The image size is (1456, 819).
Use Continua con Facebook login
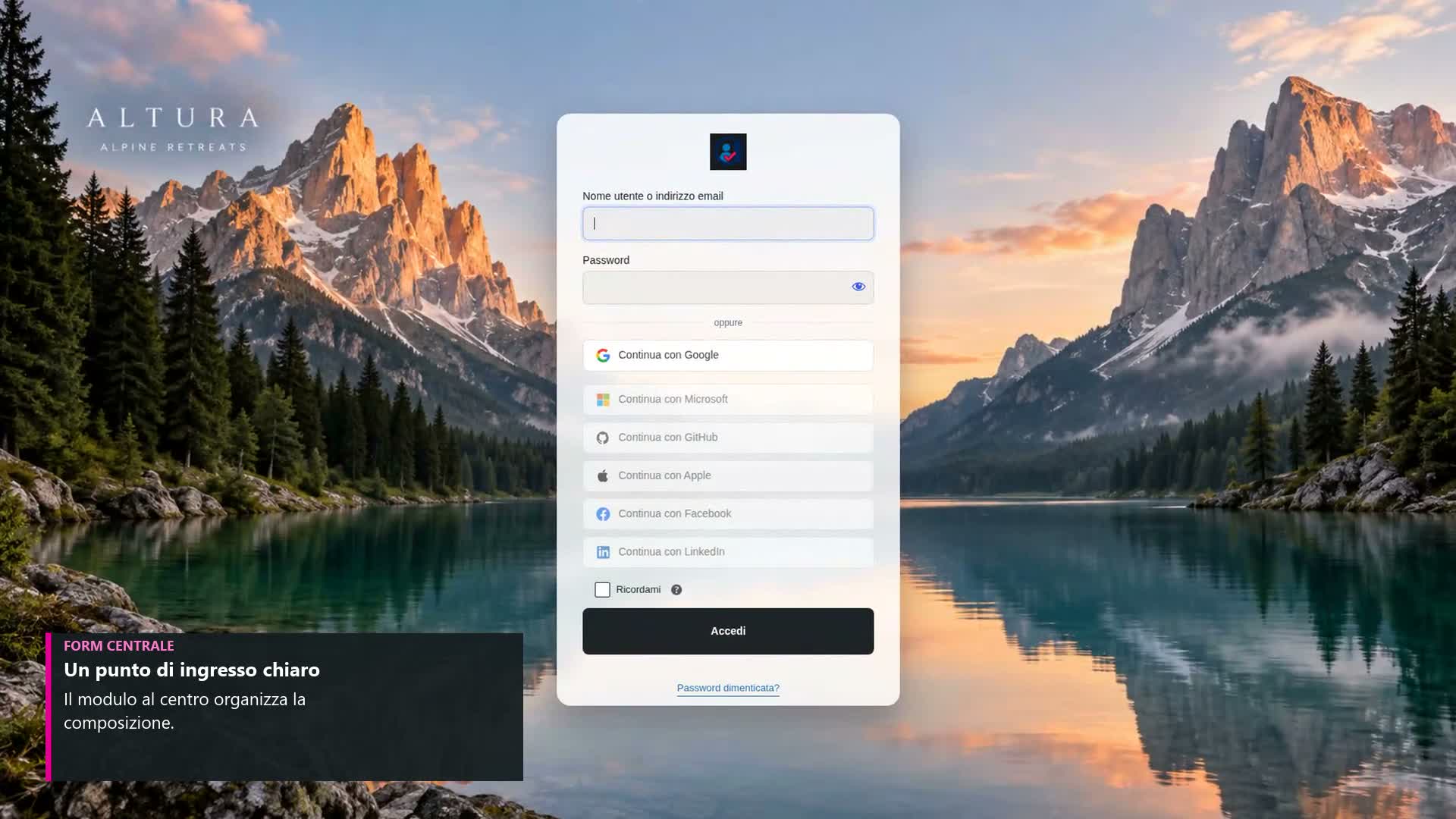(x=728, y=513)
